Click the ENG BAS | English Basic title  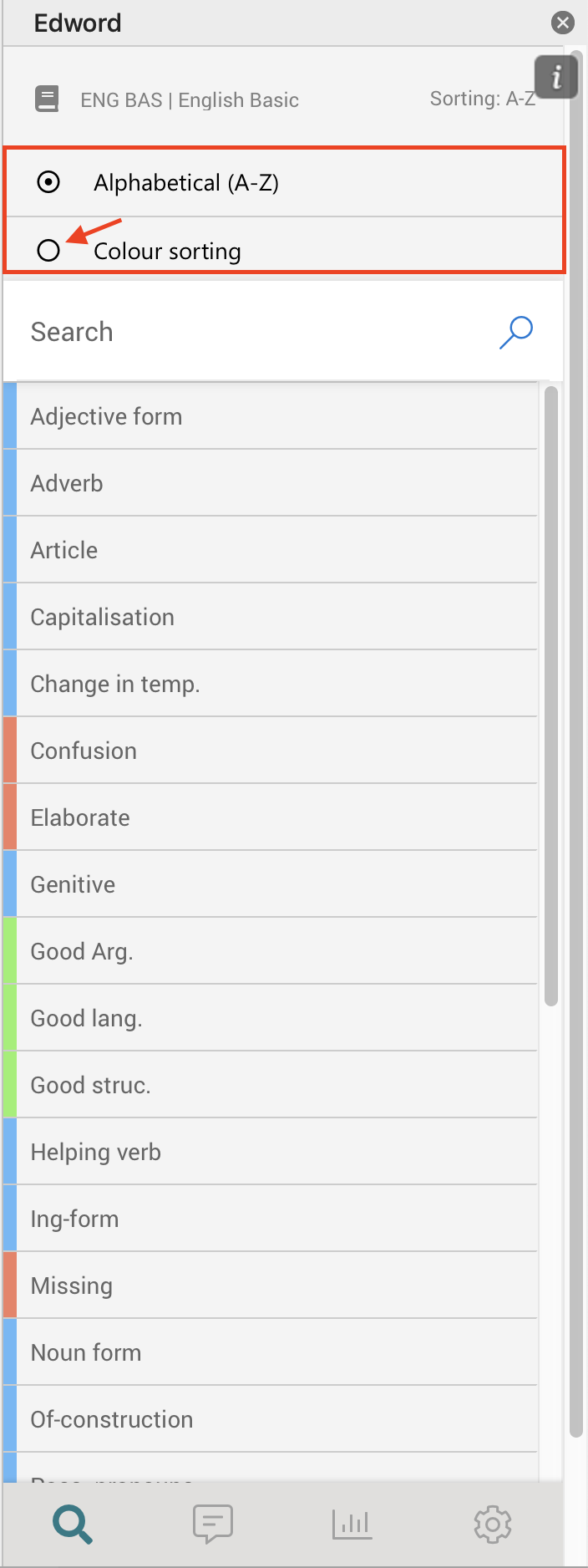click(190, 100)
